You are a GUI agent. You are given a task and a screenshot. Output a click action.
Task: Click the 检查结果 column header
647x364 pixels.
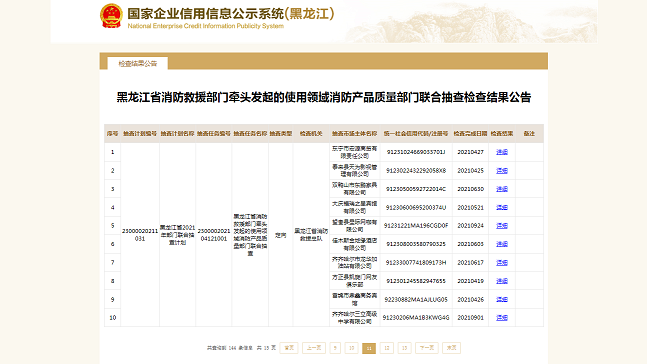tap(502, 134)
